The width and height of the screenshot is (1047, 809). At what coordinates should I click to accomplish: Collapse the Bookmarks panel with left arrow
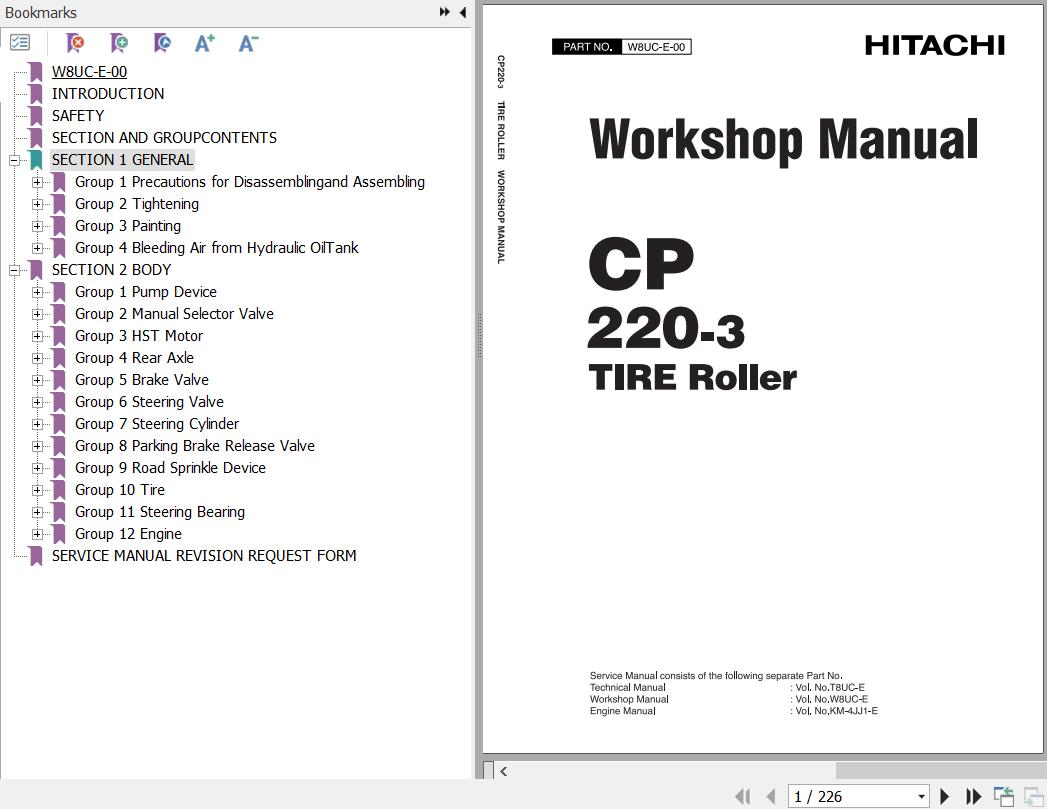[462, 13]
